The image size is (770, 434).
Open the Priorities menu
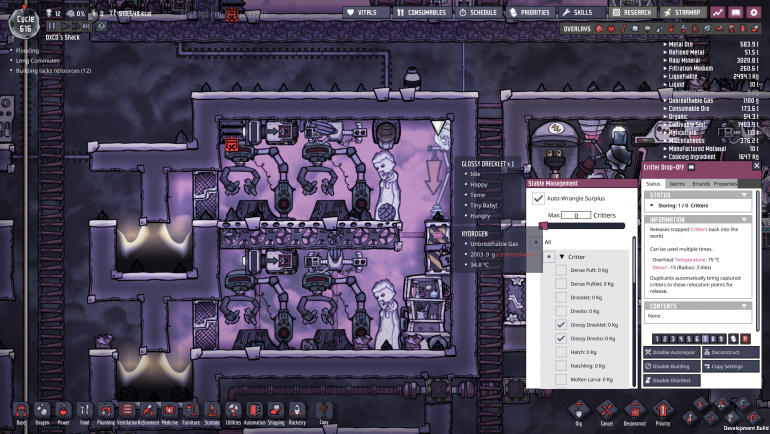pos(530,12)
